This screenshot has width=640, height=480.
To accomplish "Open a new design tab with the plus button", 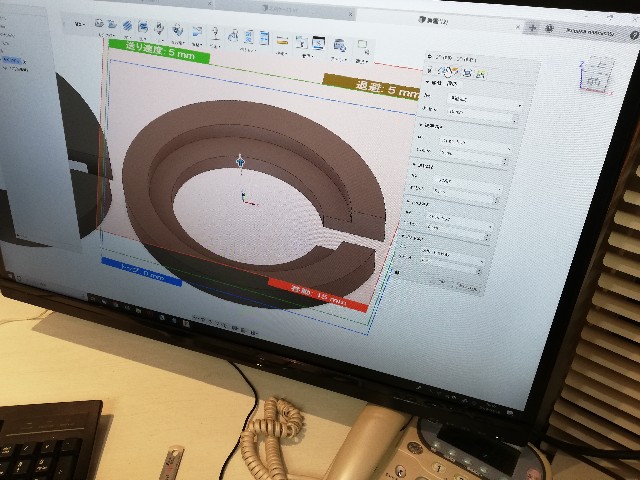I will point(532,28).
